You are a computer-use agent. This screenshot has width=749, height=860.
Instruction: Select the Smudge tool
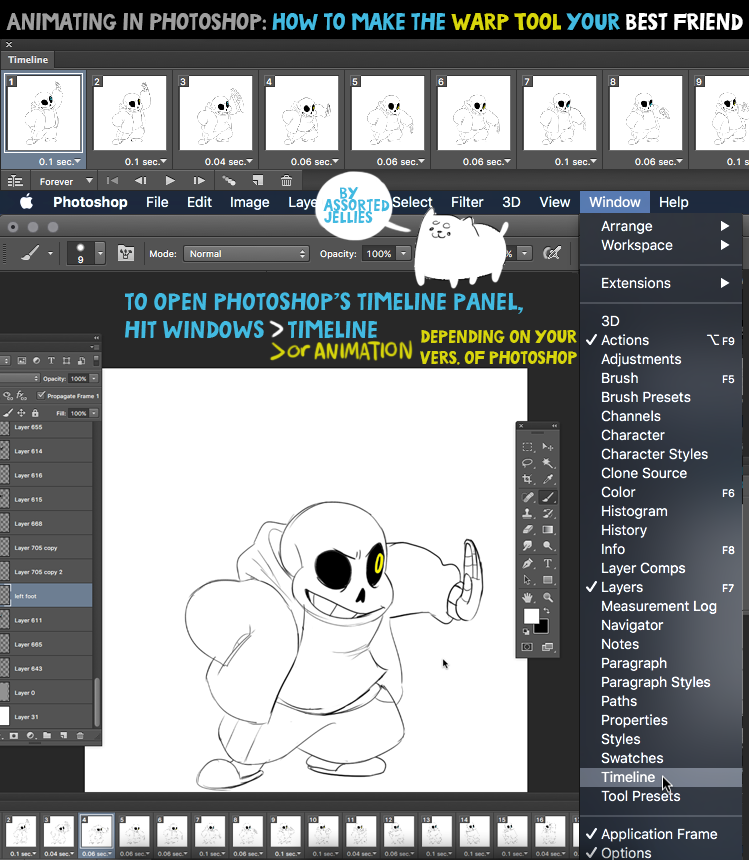527,546
